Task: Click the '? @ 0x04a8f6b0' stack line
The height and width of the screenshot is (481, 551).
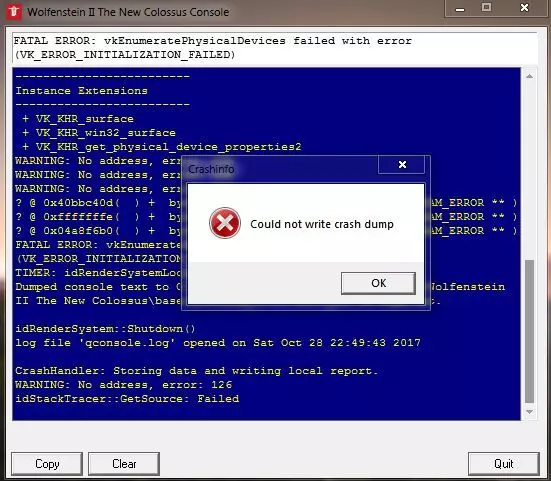Action: [98, 231]
